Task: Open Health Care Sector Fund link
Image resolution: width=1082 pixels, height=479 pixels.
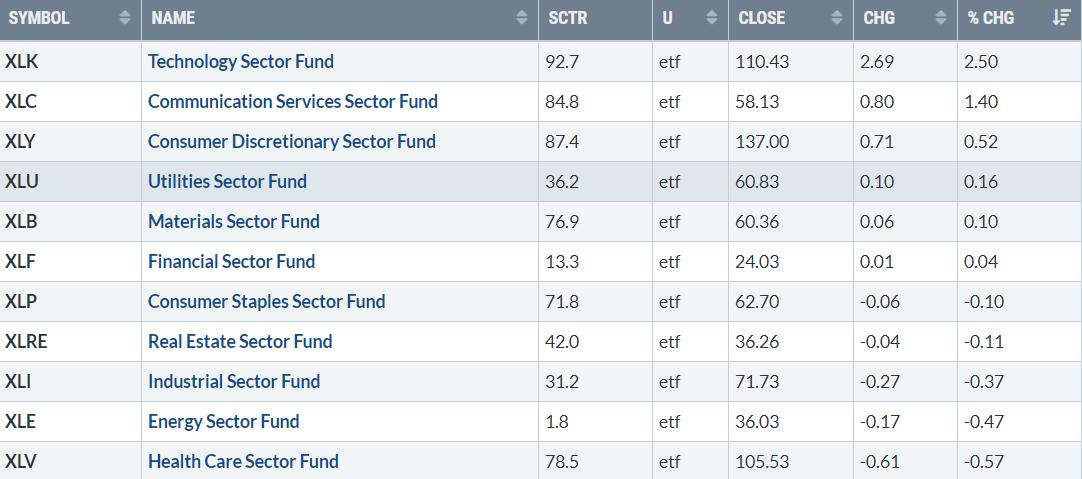Action: point(243,461)
